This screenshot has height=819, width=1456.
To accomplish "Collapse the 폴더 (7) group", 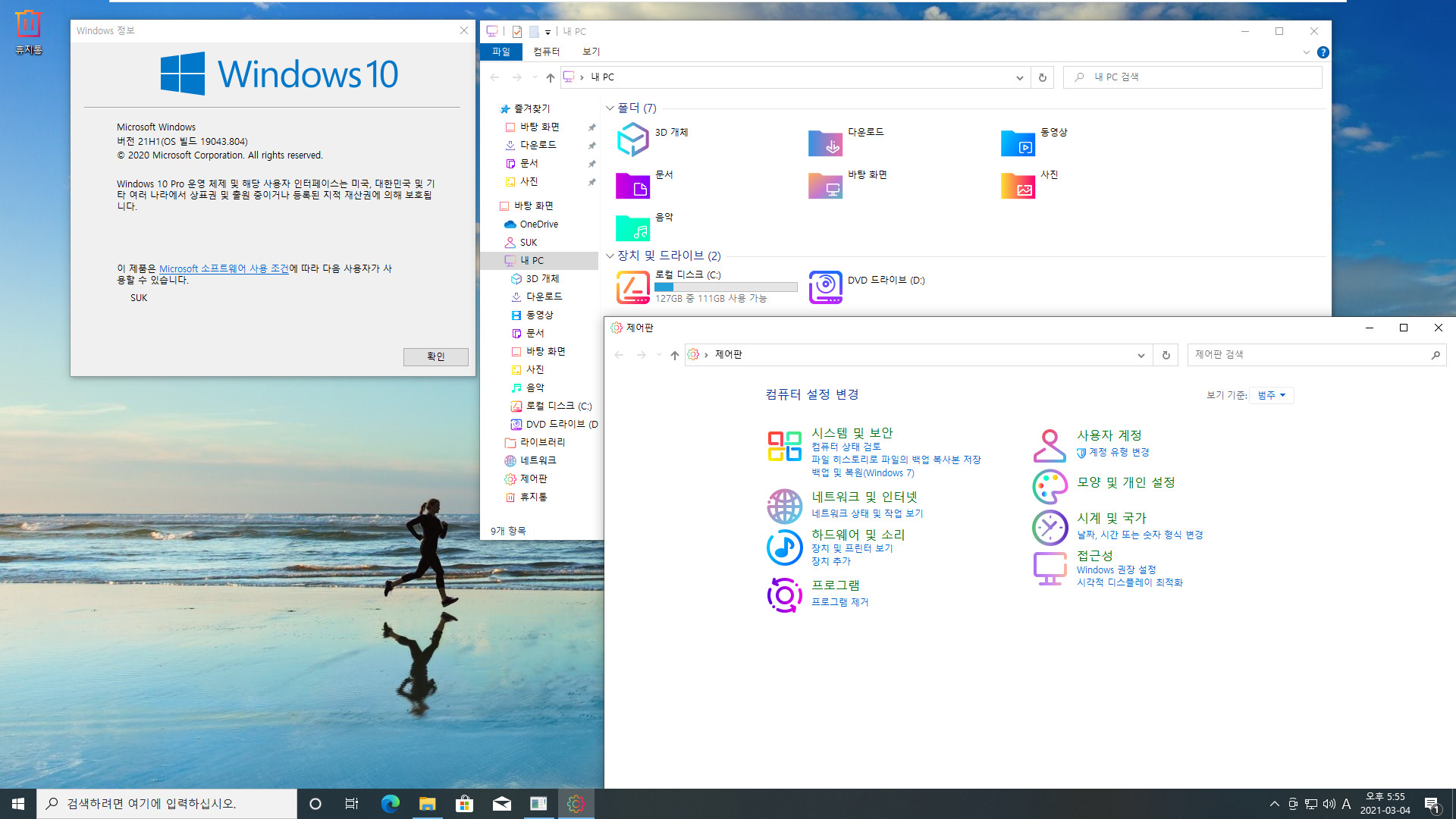I will click(610, 108).
